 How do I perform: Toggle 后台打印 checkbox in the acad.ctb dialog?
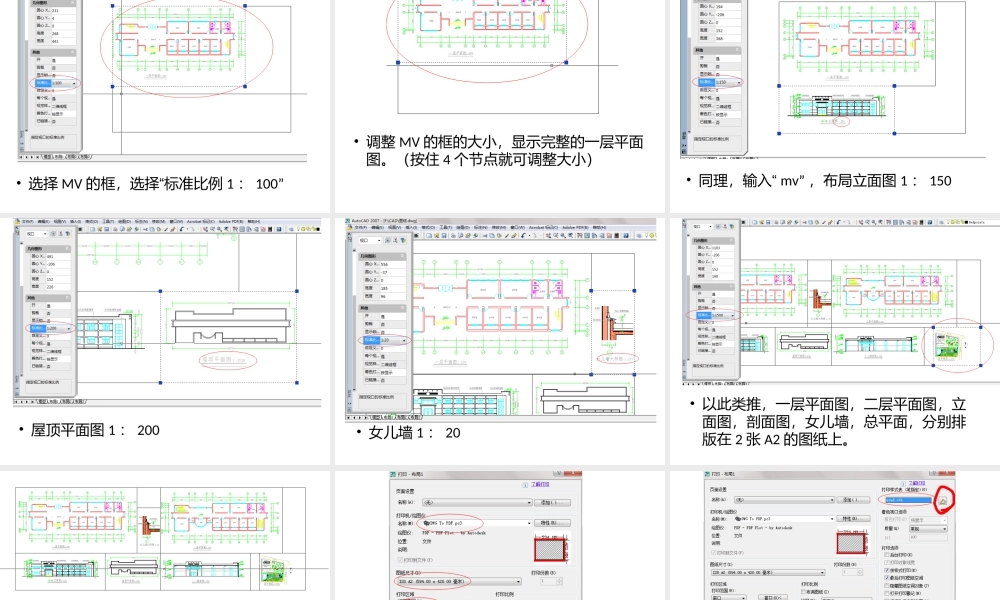tap(886, 555)
